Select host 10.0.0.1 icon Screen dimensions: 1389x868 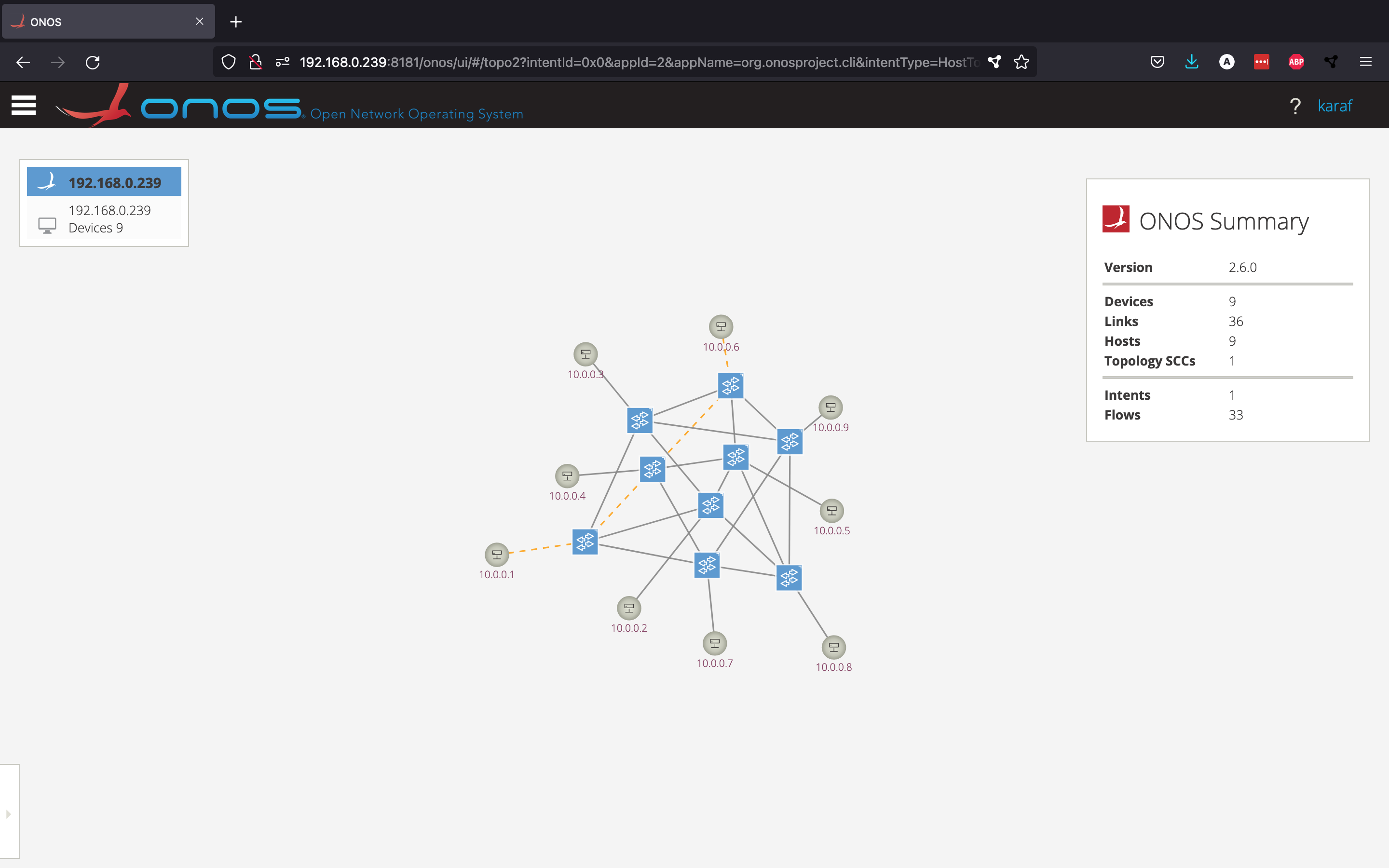496,555
